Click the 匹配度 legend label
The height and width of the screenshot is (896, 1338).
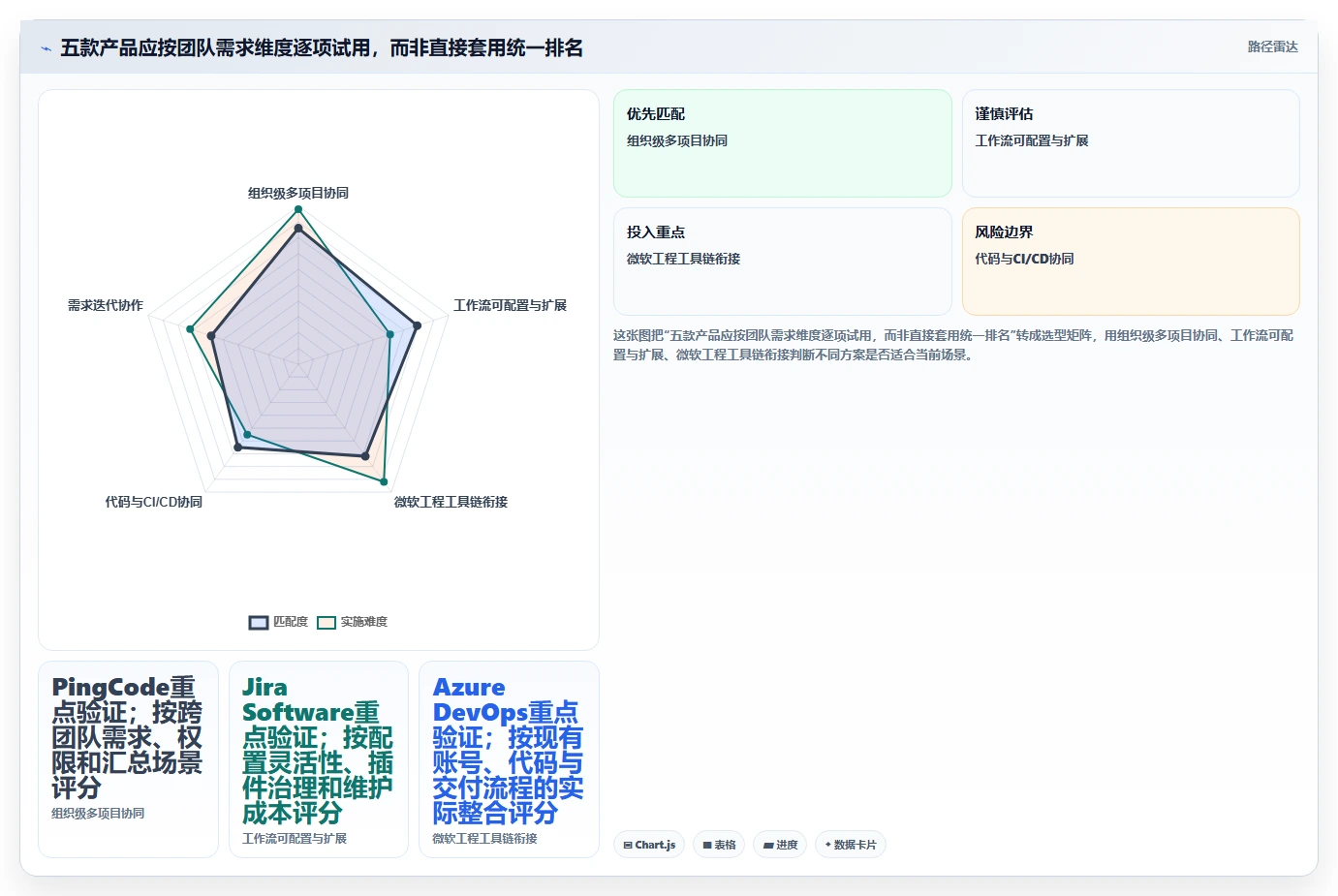pyautogui.click(x=291, y=622)
